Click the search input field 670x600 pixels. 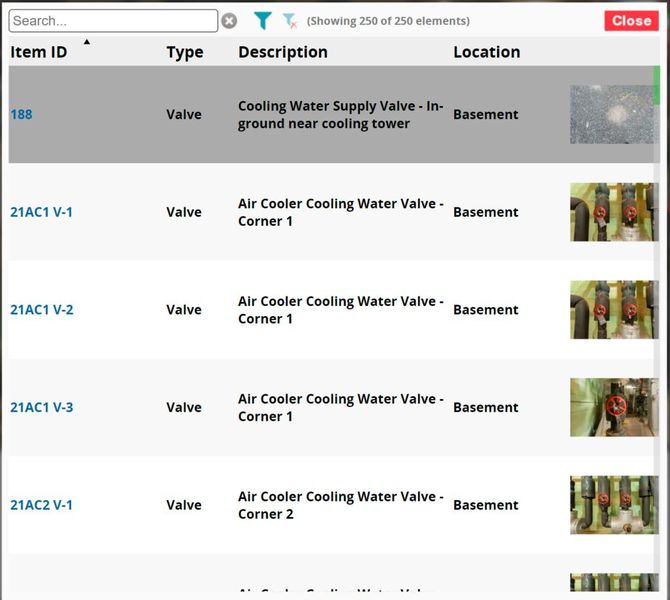click(x=113, y=21)
